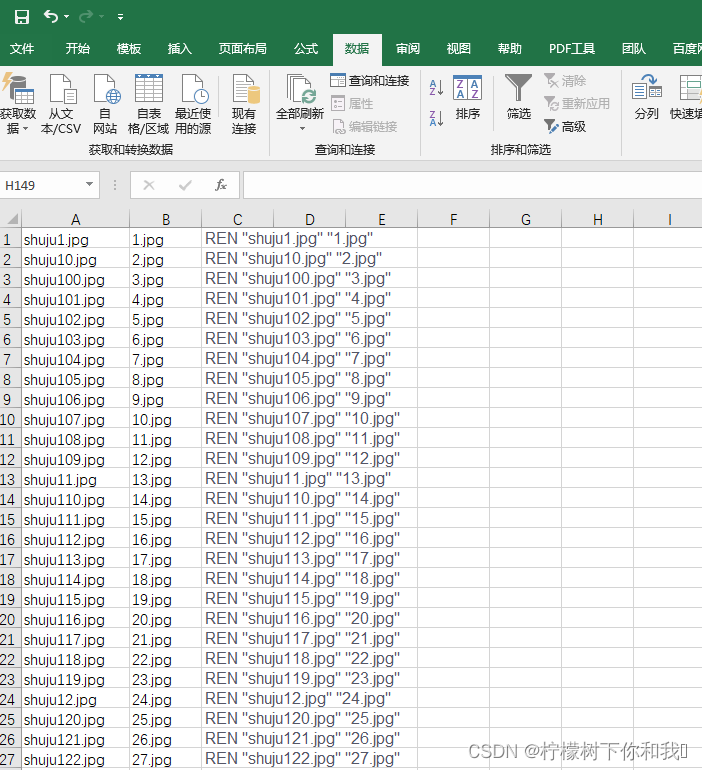
Task: Click the 编辑链接 button
Action: click(364, 127)
